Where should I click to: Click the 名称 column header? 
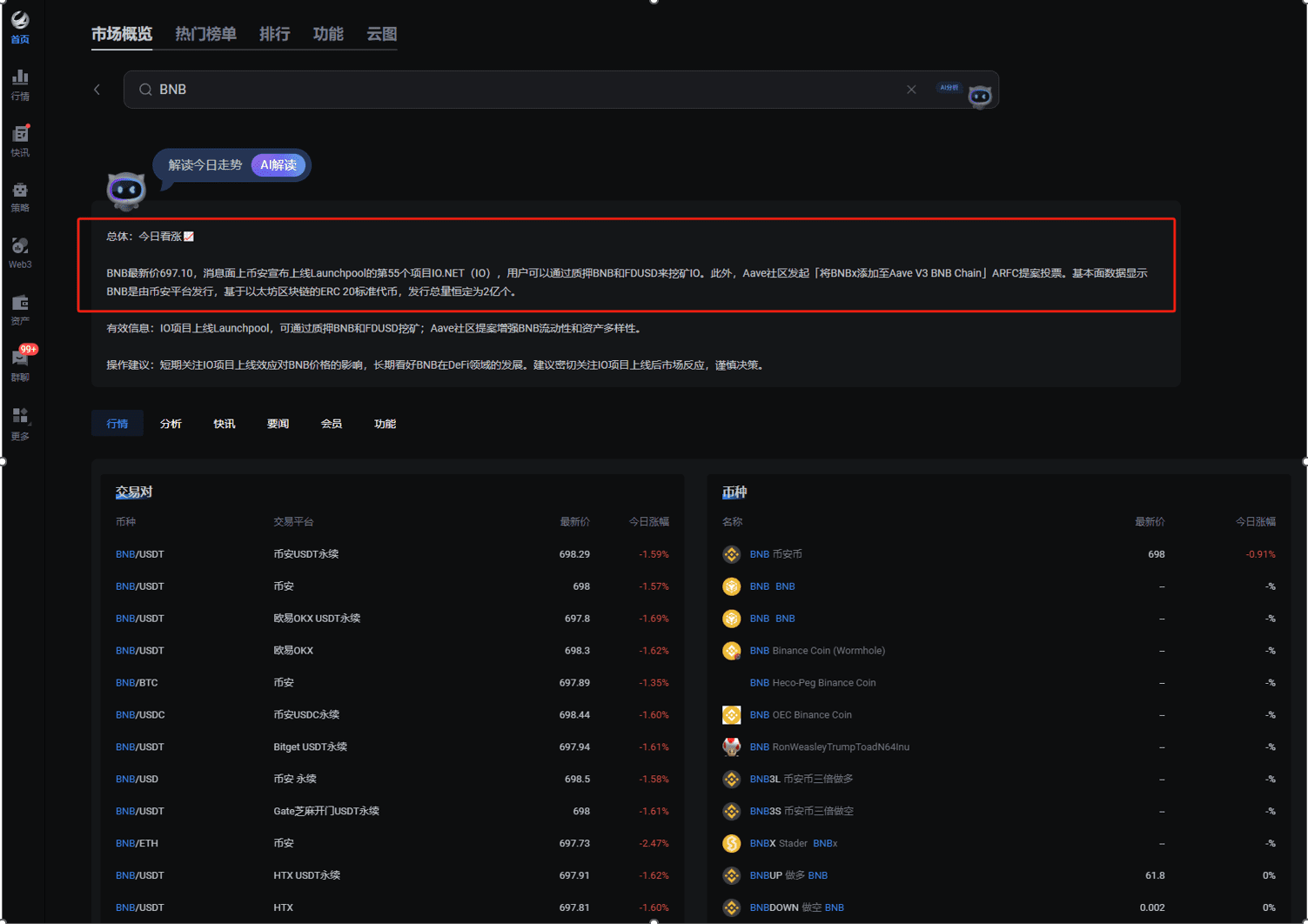click(x=733, y=522)
